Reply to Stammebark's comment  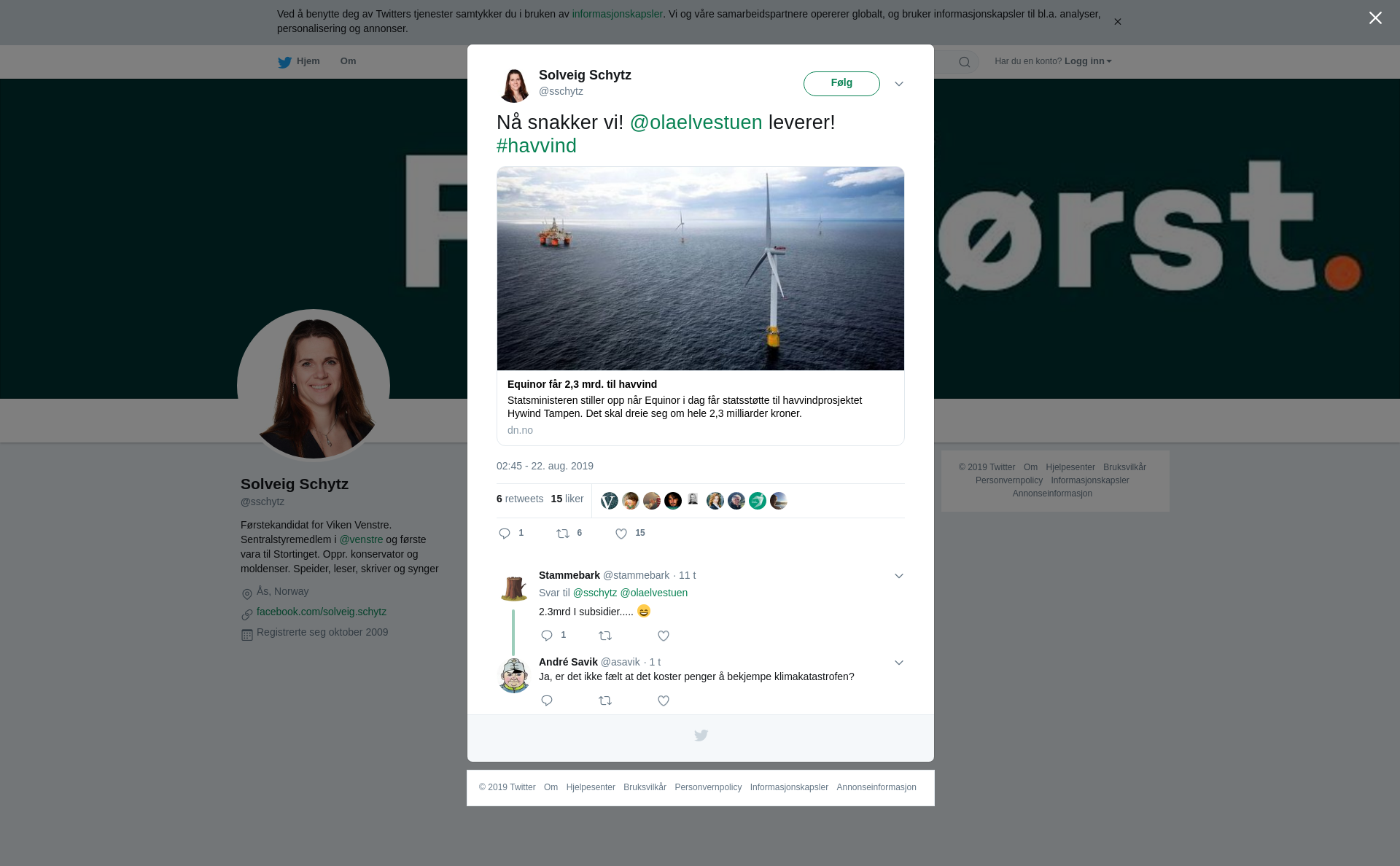coord(547,636)
